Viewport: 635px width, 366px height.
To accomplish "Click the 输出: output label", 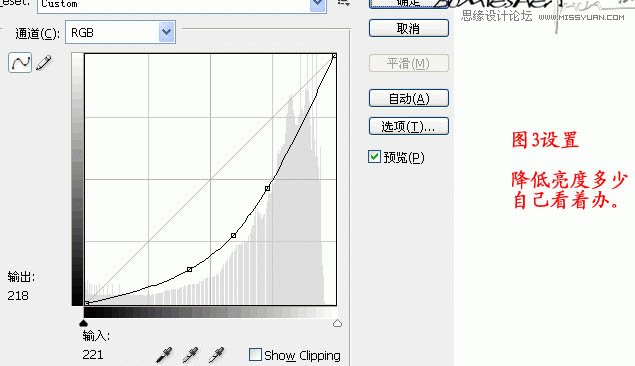I will coord(21,277).
